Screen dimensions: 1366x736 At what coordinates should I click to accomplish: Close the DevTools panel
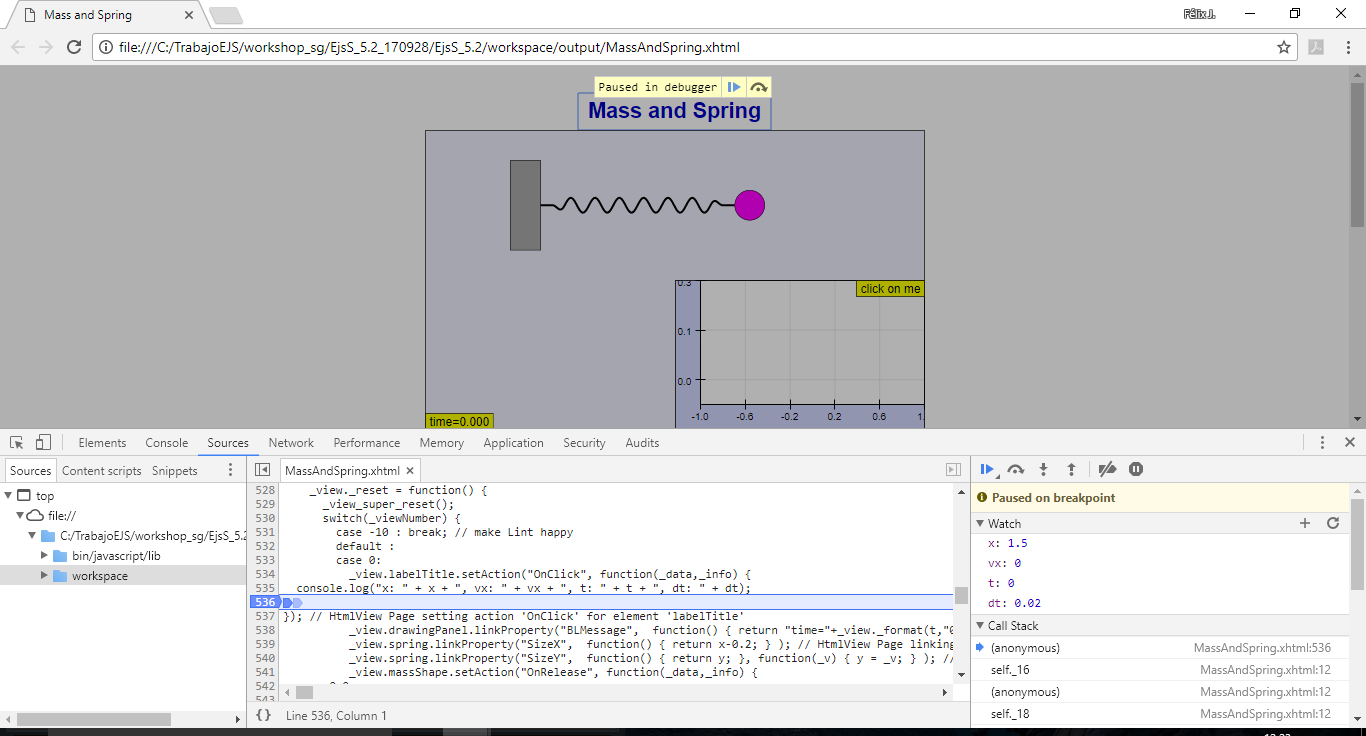(x=1350, y=443)
